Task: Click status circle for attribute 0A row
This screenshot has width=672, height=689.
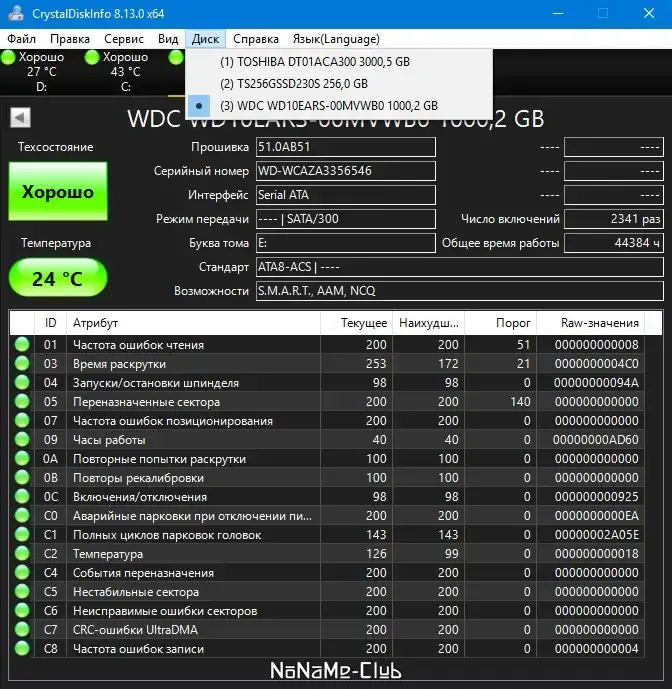Action: [x=22, y=458]
